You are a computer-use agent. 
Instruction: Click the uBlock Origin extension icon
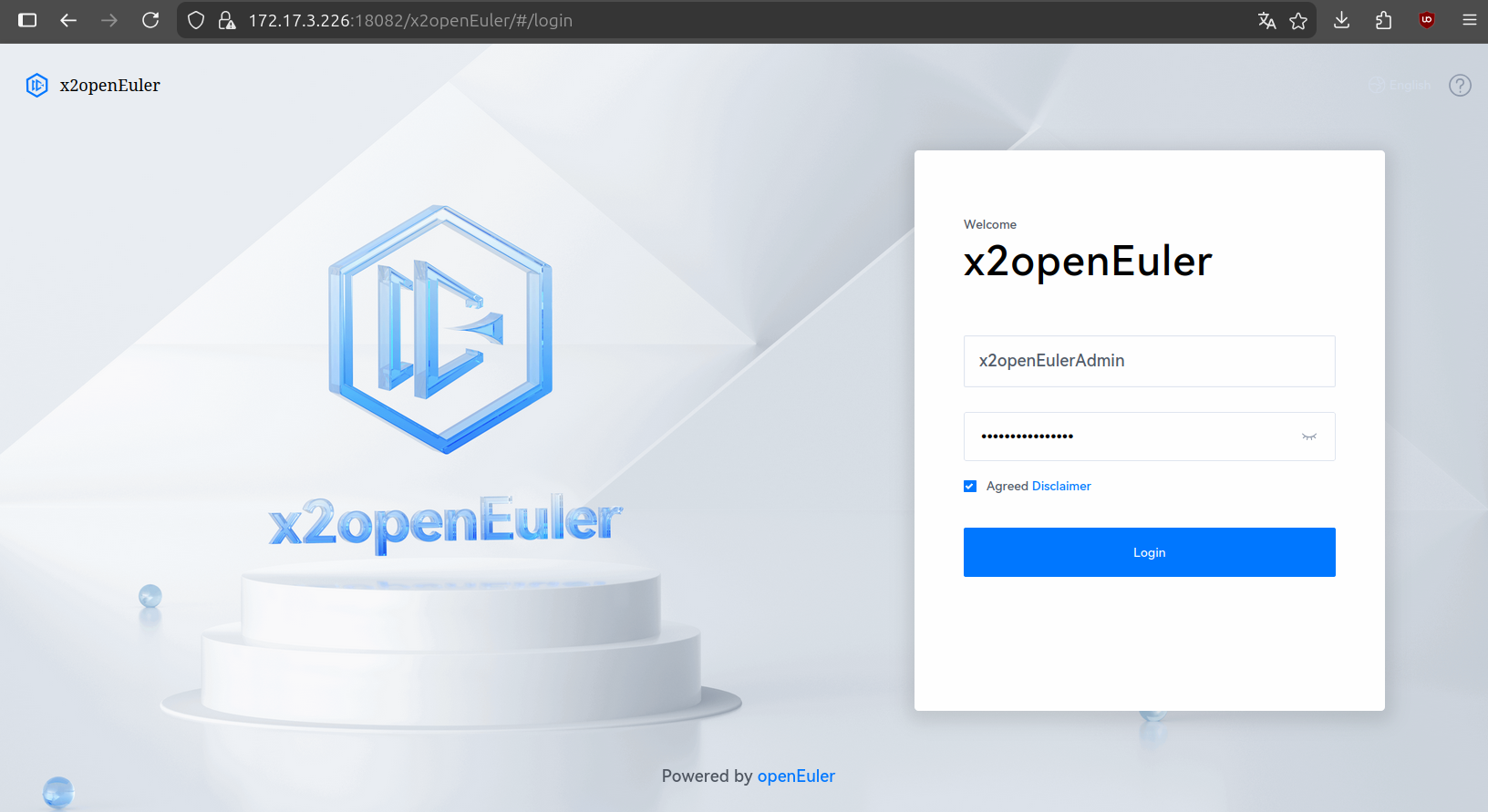(x=1427, y=20)
